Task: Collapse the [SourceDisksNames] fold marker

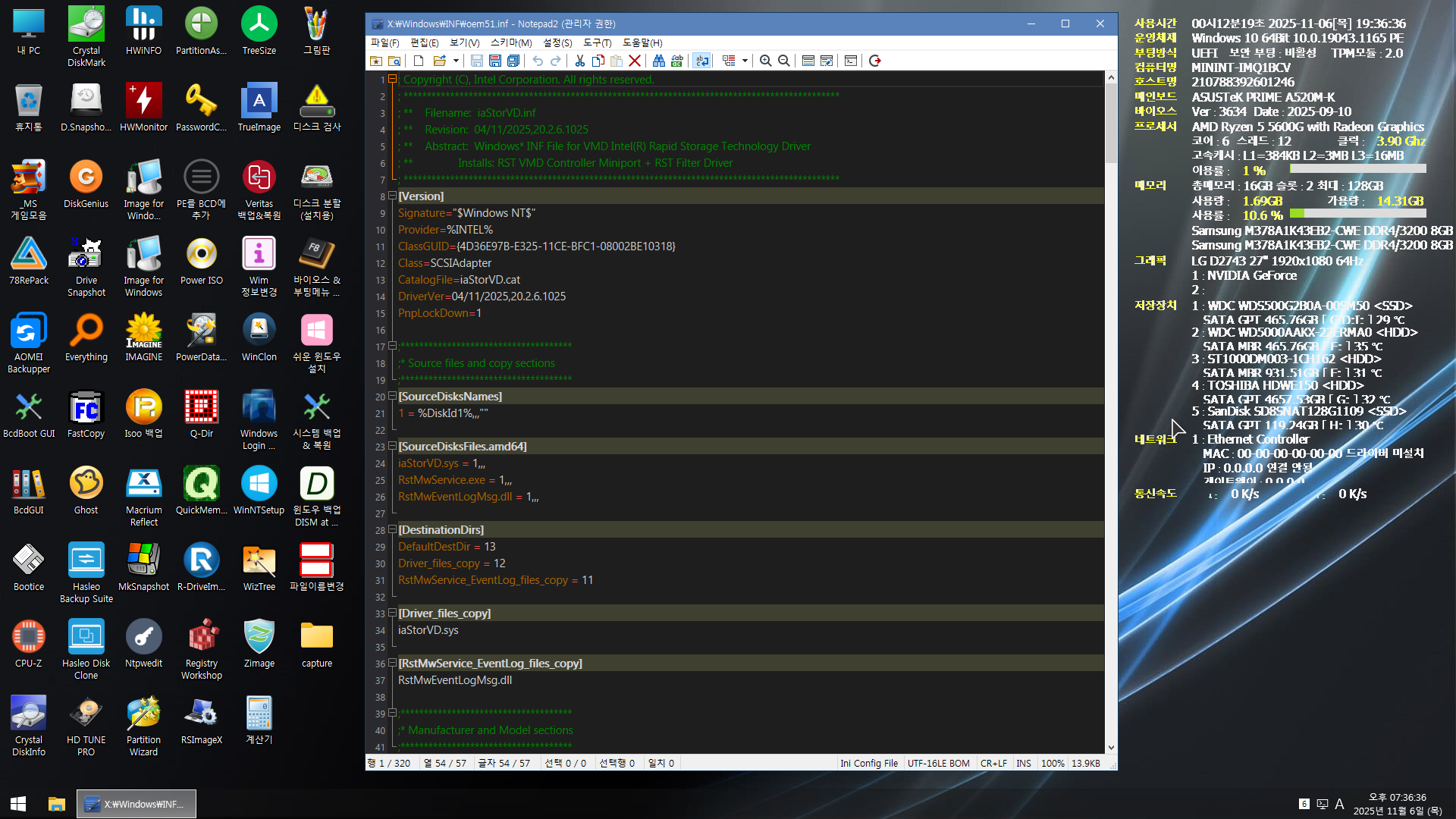Action: point(392,396)
